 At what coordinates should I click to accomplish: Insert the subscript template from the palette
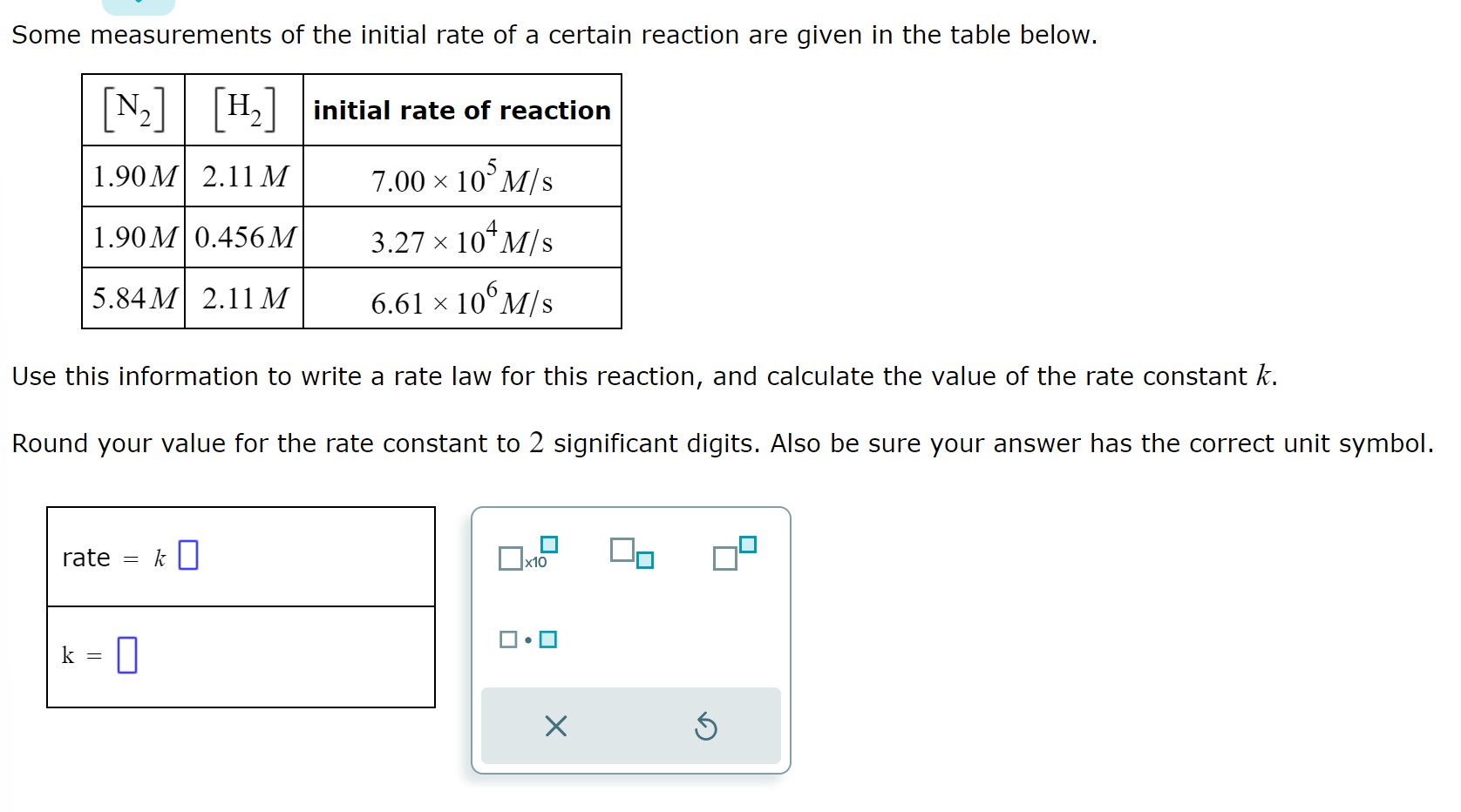630,555
